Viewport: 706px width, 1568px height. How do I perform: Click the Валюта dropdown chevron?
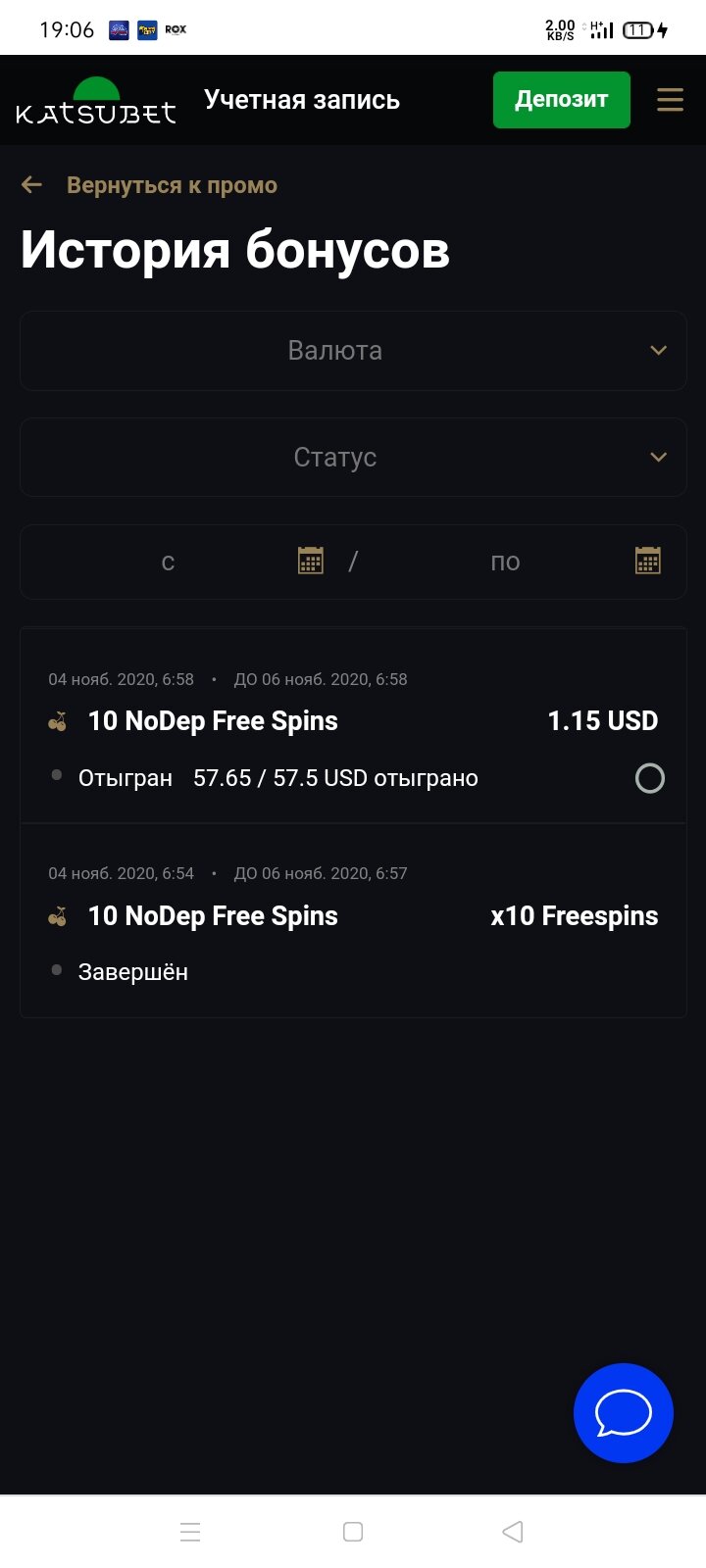click(x=659, y=351)
